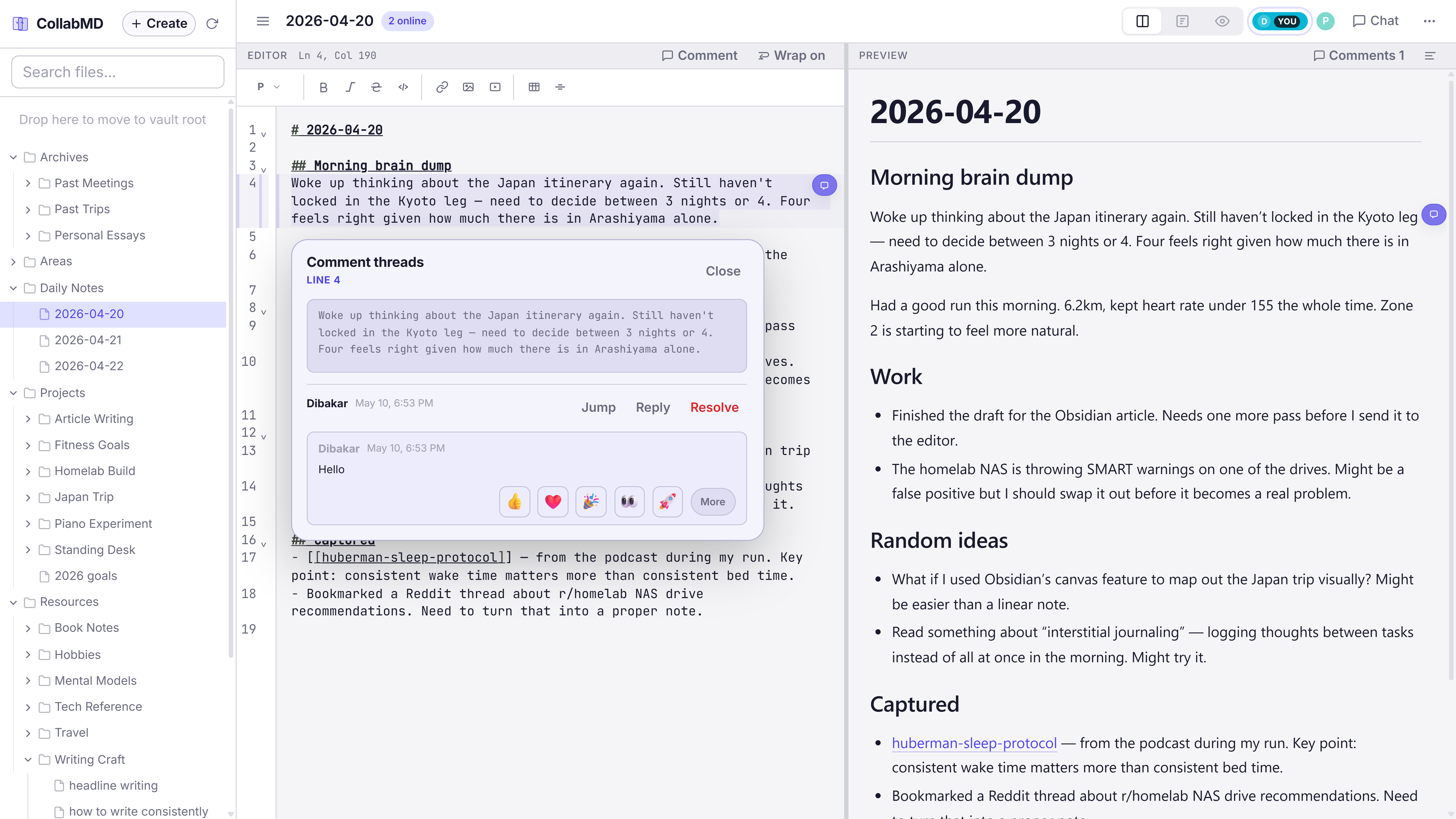Screen dimensions: 1456x819
Task: Open the more options ellipsis menu
Action: (1429, 21)
